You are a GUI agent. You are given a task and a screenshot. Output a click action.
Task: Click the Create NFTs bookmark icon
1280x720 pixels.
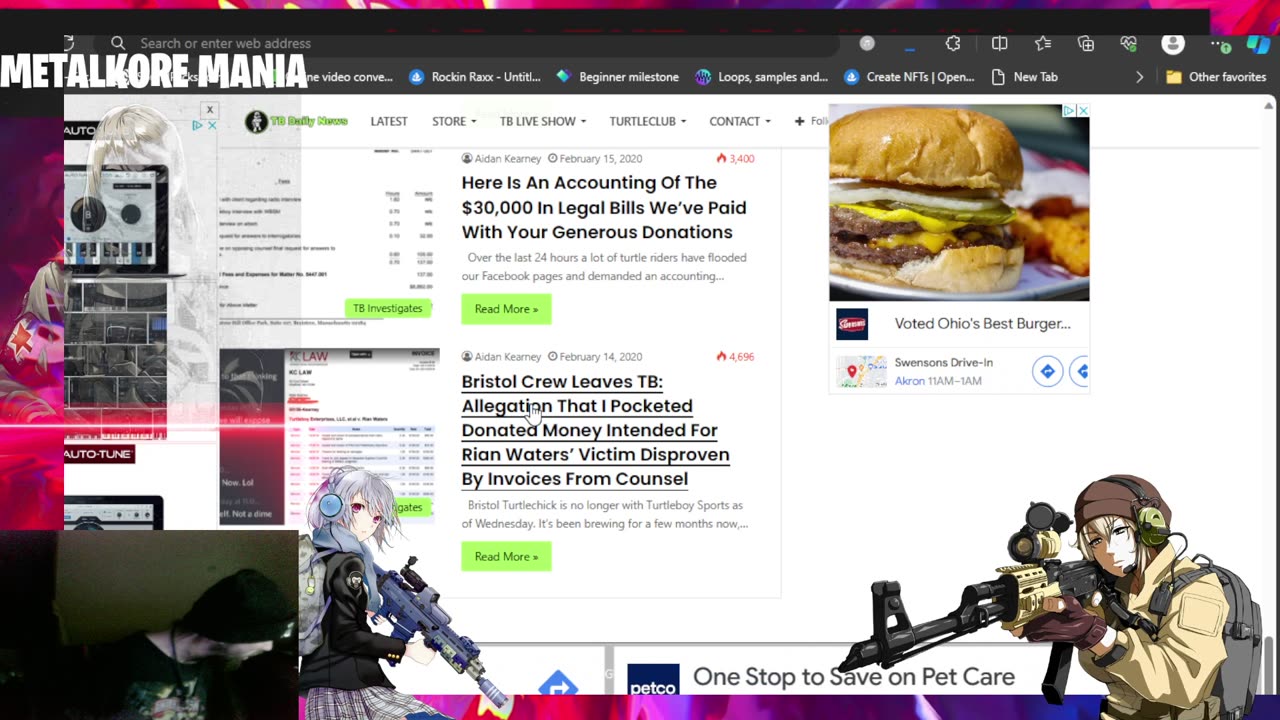click(x=852, y=77)
